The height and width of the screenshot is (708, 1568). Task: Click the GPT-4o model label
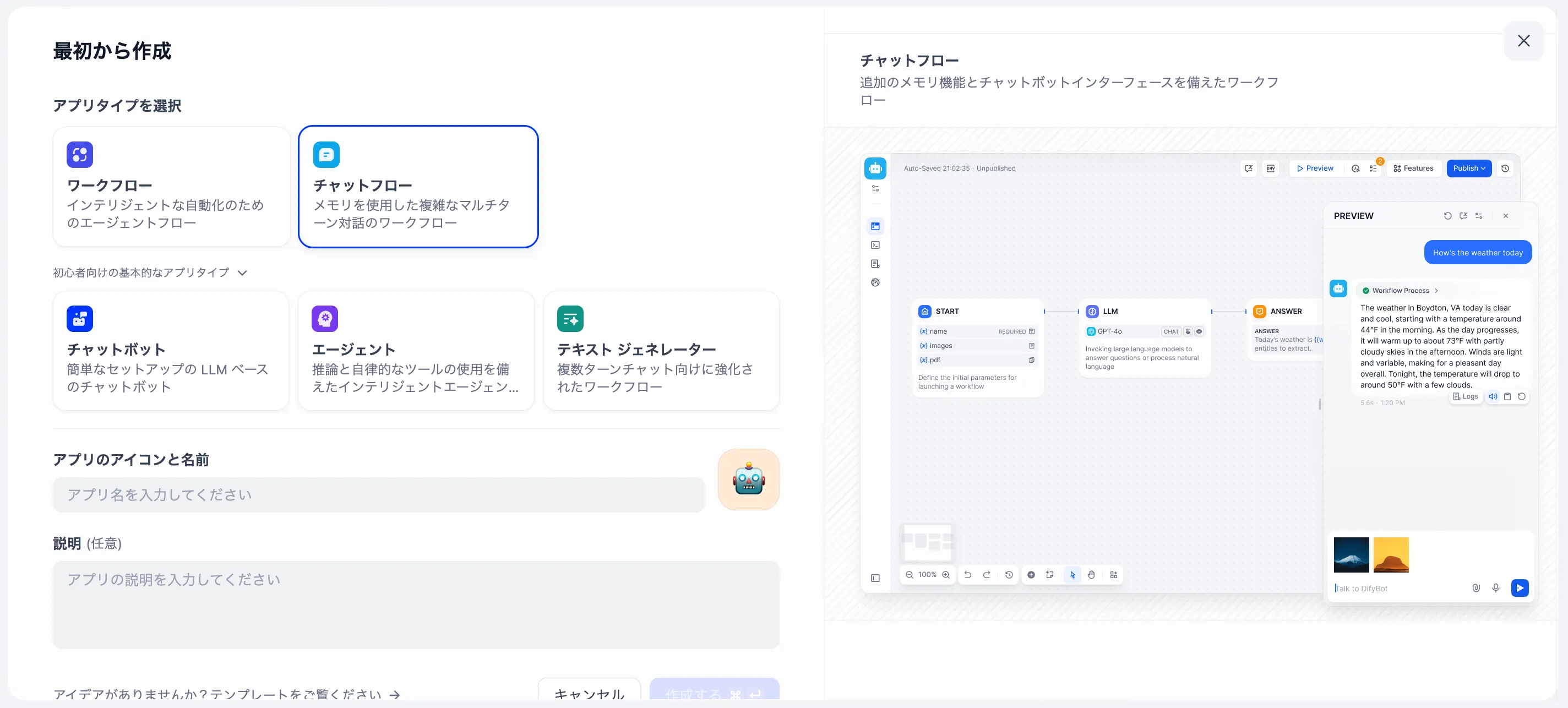[1109, 331]
